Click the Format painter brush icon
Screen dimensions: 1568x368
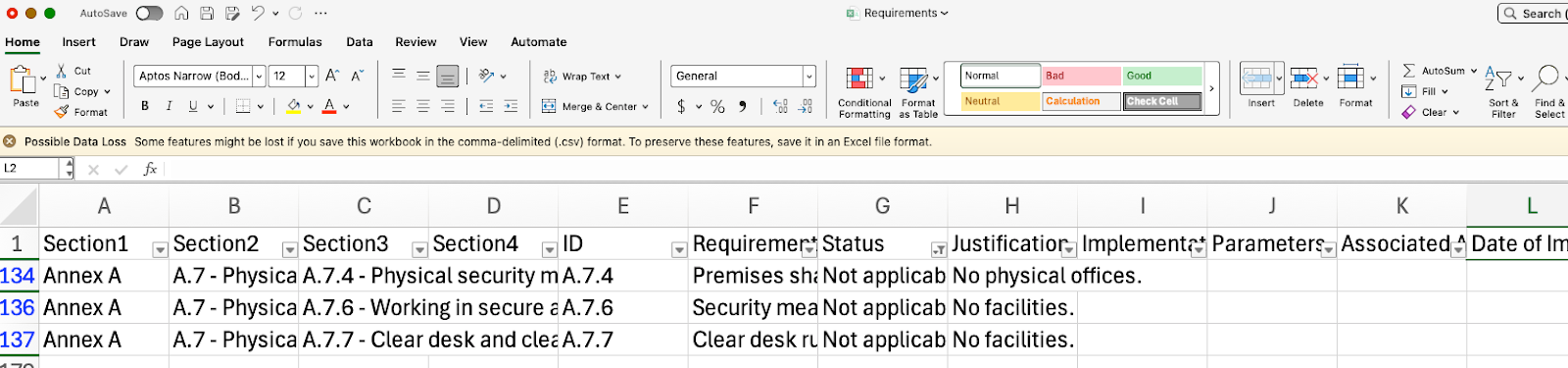(62, 112)
